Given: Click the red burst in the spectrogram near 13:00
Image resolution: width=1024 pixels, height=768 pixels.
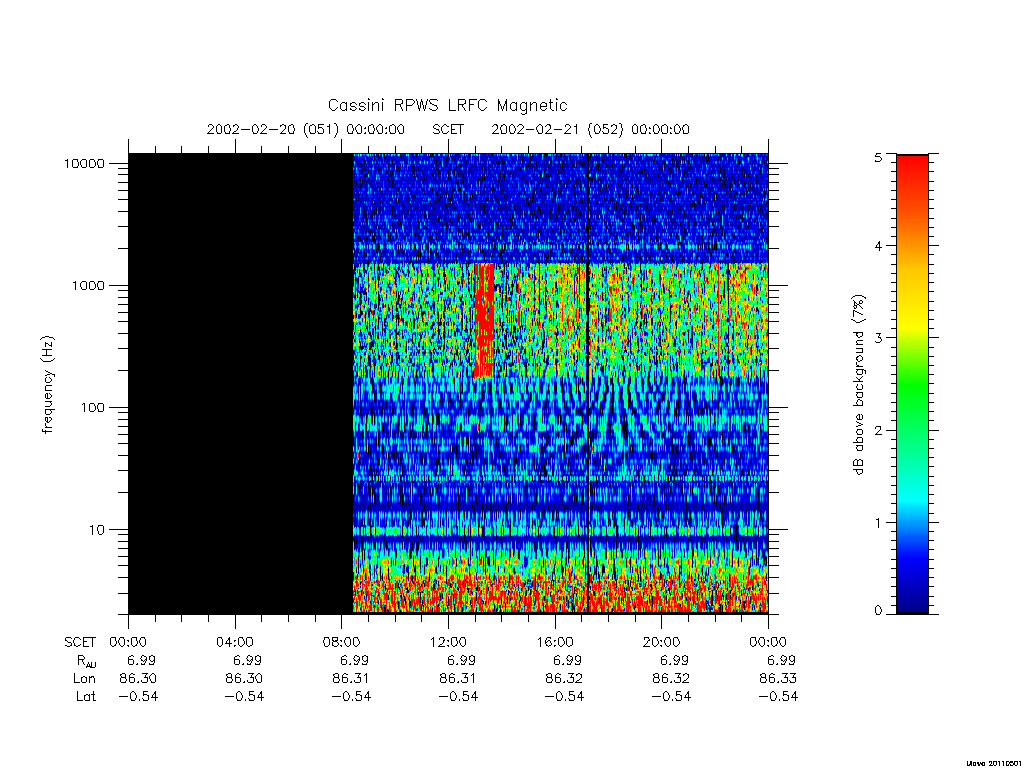Looking at the screenshot, I should [484, 320].
